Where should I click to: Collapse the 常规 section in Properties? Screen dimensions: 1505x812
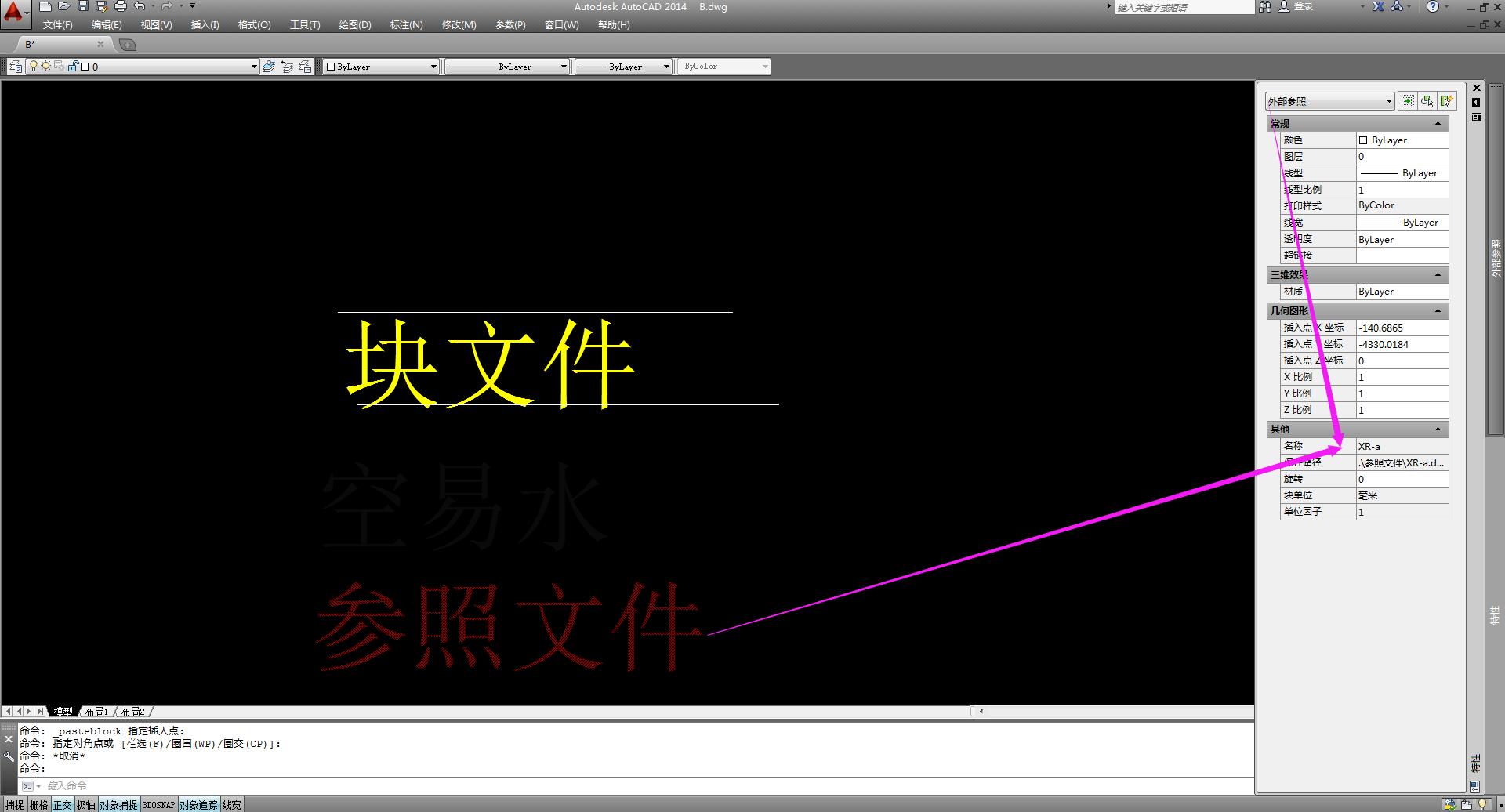(1438, 124)
